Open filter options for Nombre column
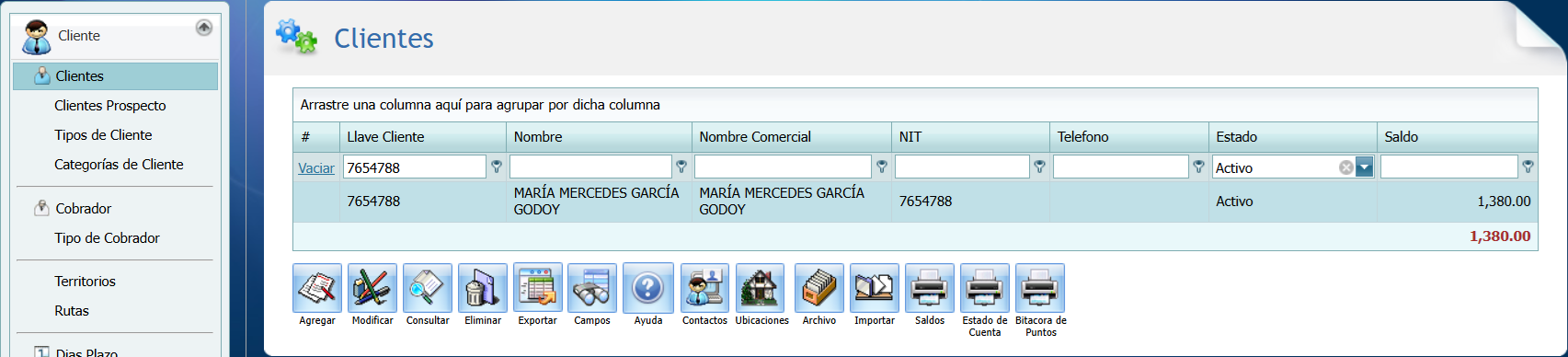 [681, 167]
